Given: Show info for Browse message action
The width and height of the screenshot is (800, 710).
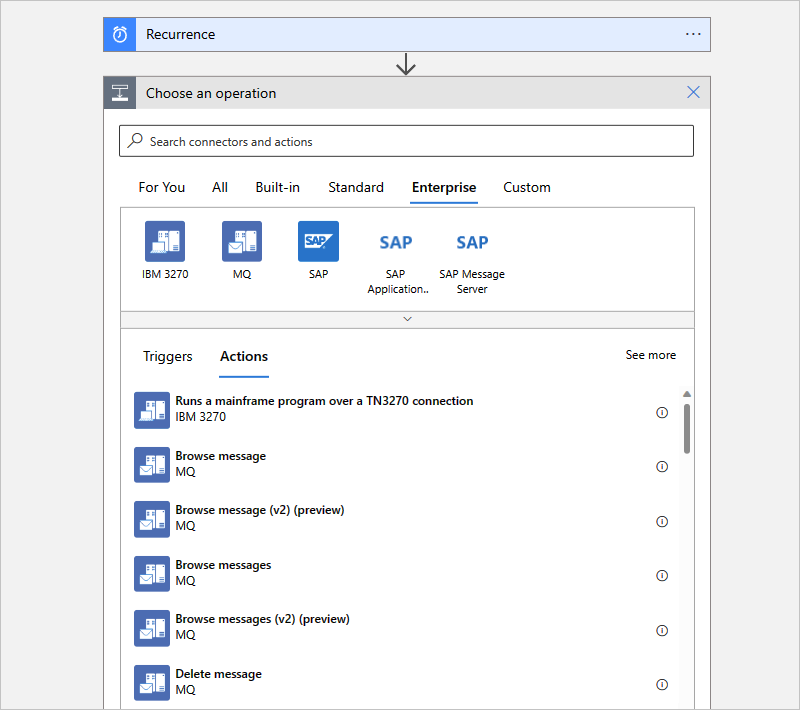Looking at the screenshot, I should tap(662, 467).
